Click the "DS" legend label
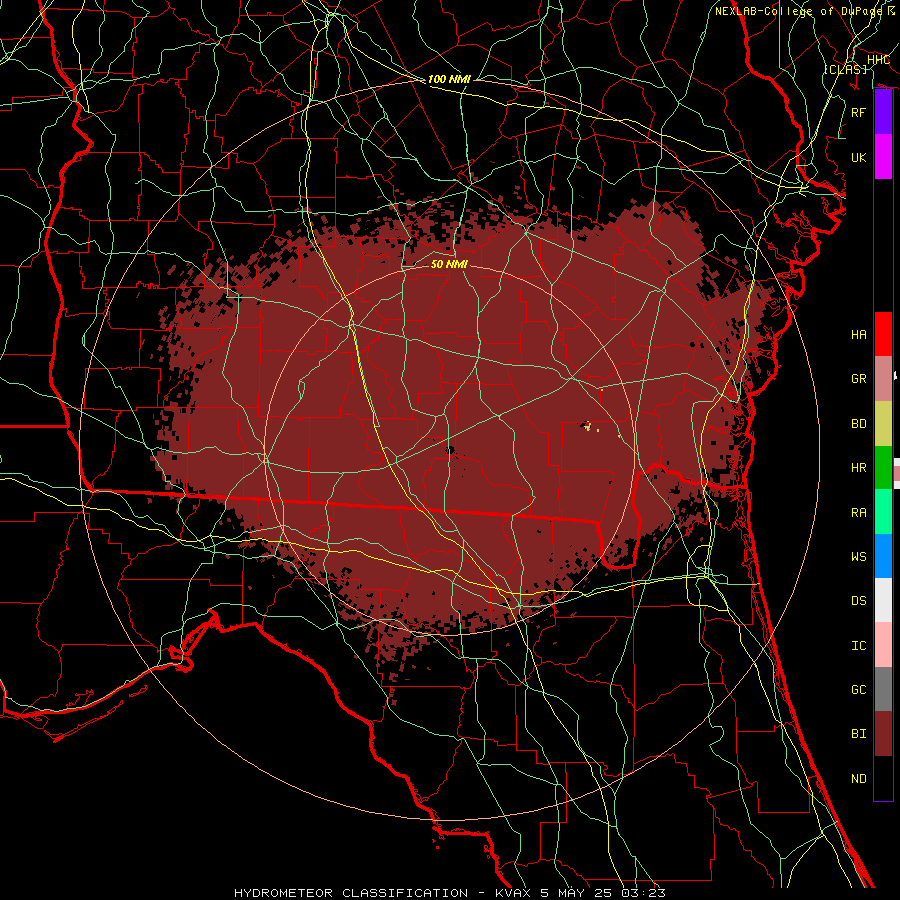 (858, 601)
